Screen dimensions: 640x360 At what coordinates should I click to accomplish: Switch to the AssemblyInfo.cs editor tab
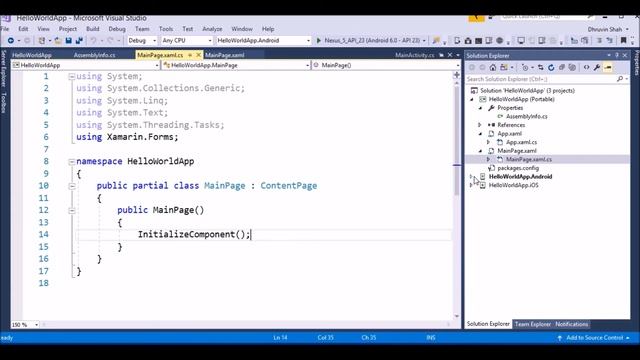tap(94, 55)
